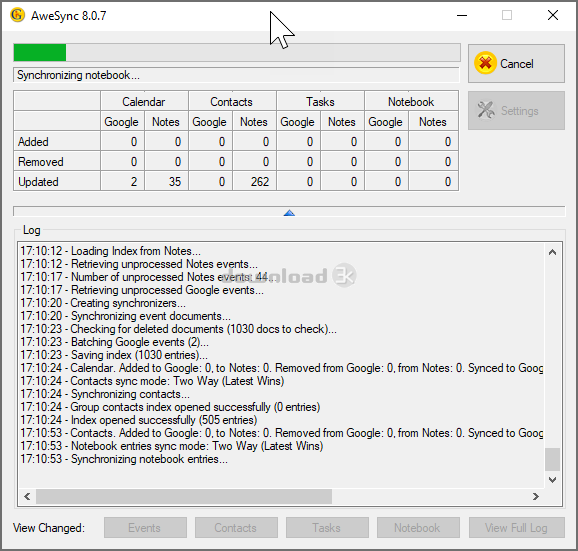Click log line 'Retrieving unprocessed Google events...'
Image resolution: width=578 pixels, height=551 pixels.
pos(142,290)
